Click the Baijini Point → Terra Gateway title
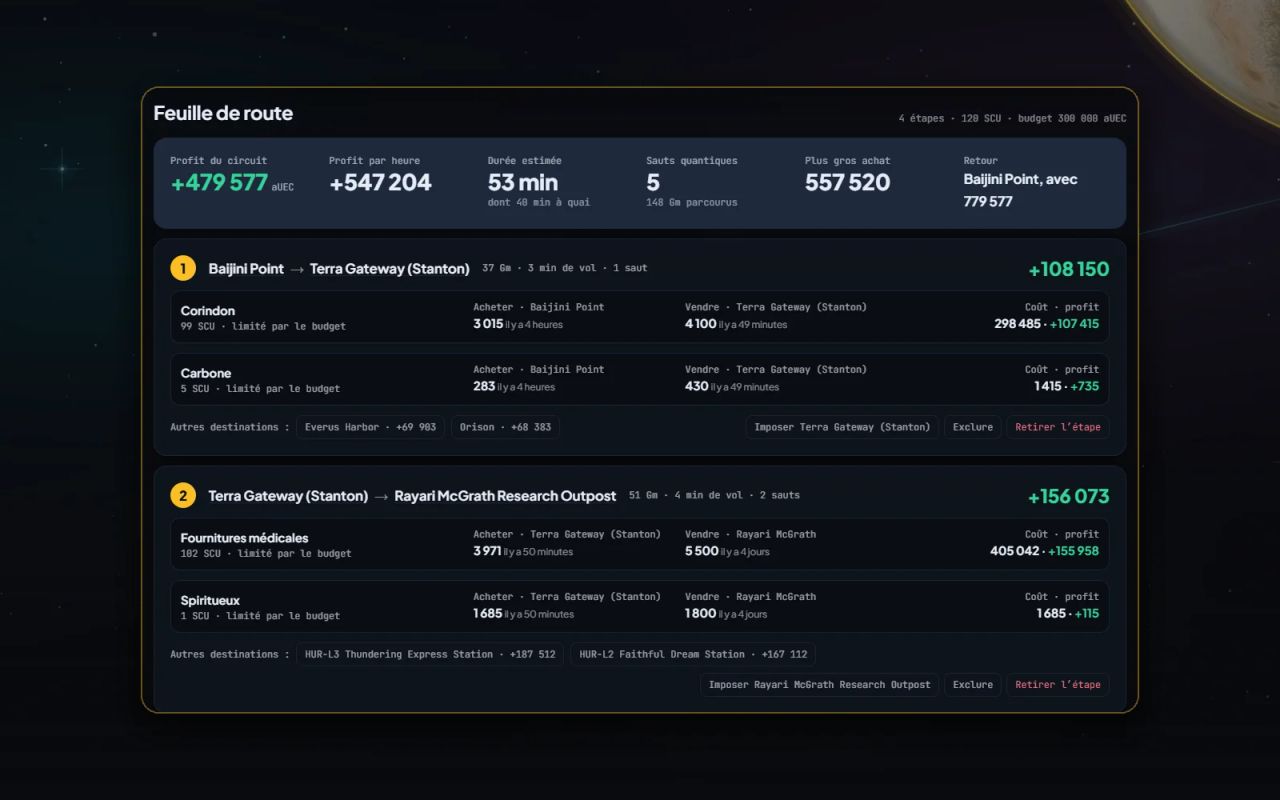Image resolution: width=1280 pixels, height=800 pixels. [x=339, y=268]
